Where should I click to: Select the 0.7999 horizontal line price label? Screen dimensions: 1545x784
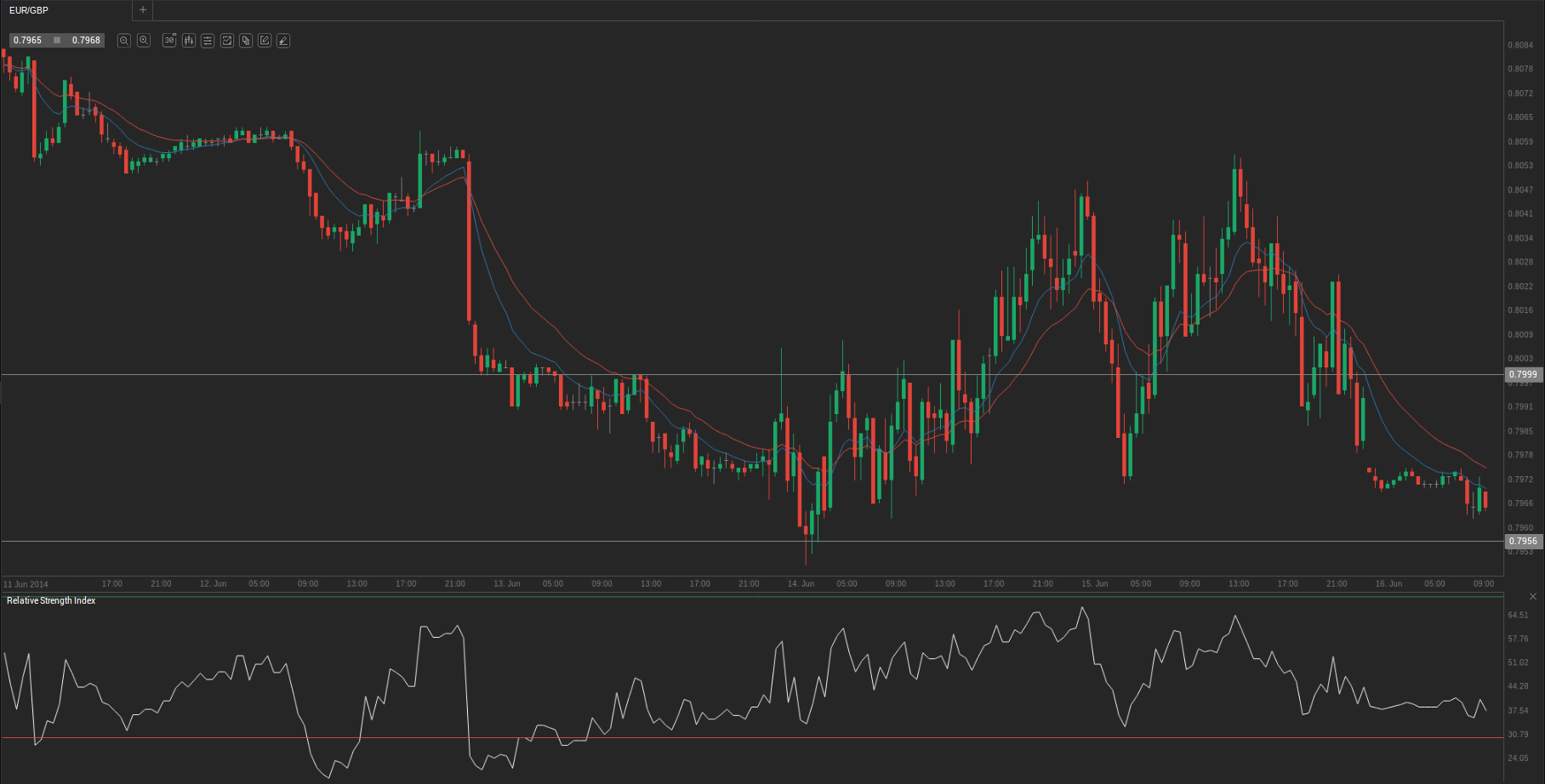coord(1523,374)
